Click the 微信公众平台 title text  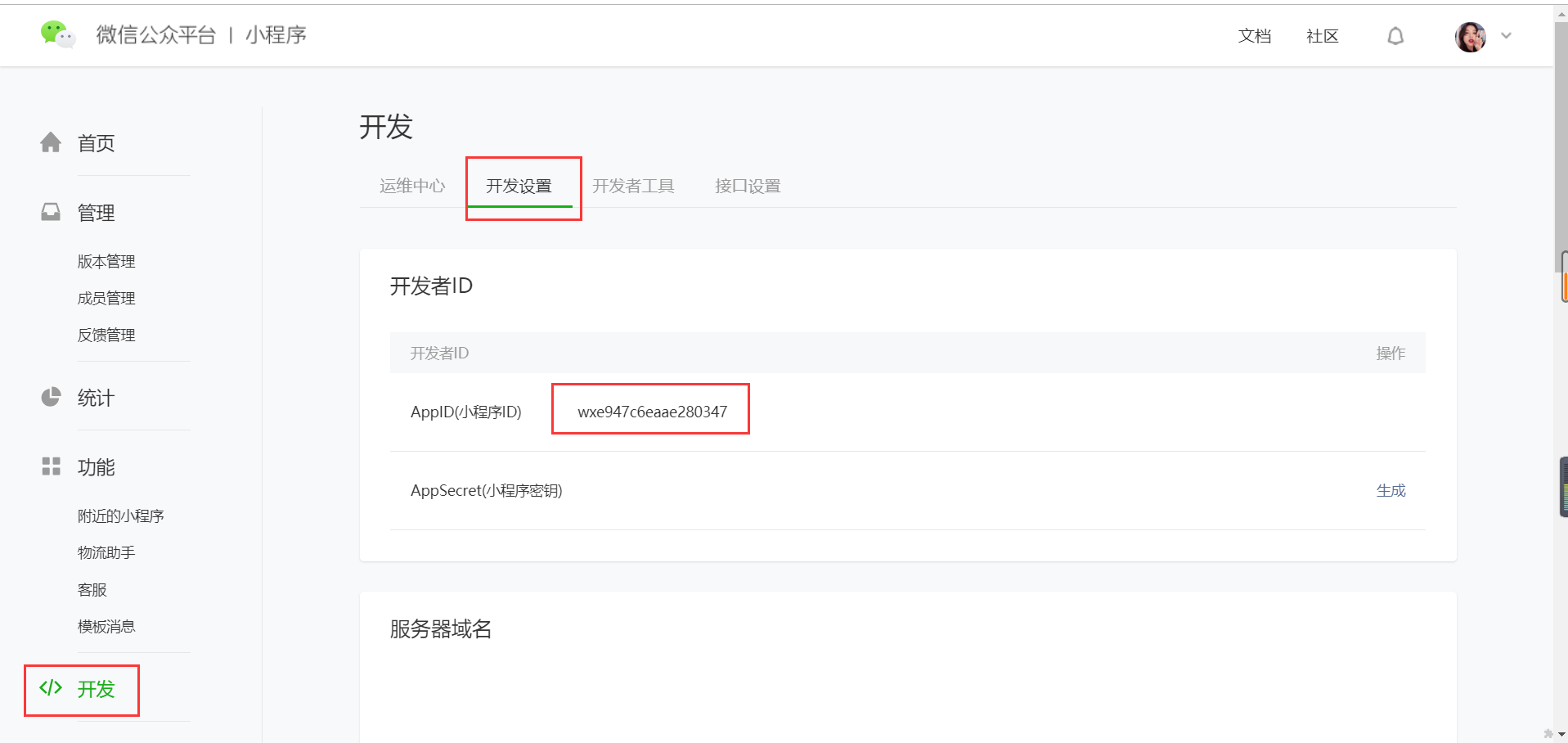tap(156, 34)
